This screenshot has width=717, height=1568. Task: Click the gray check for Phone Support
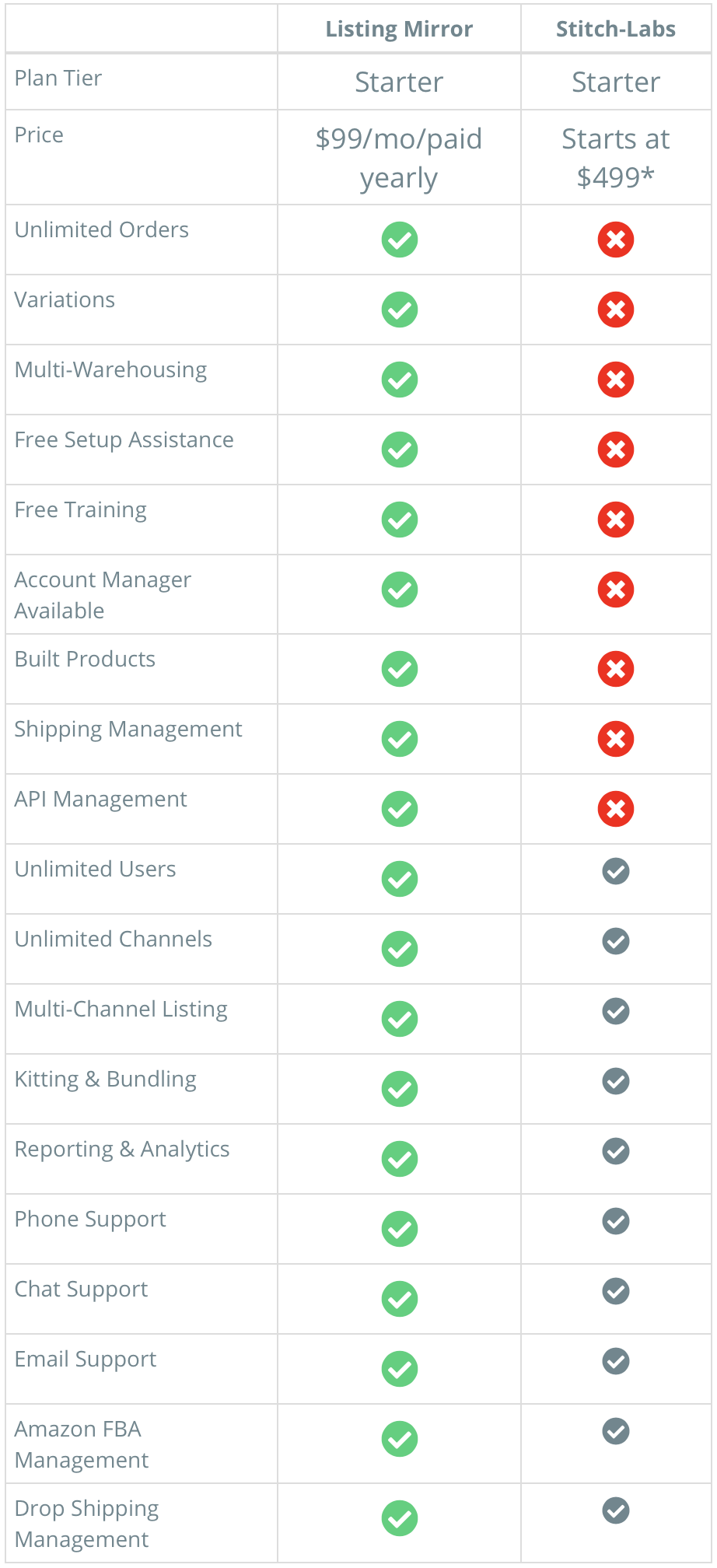pyautogui.click(x=616, y=1221)
